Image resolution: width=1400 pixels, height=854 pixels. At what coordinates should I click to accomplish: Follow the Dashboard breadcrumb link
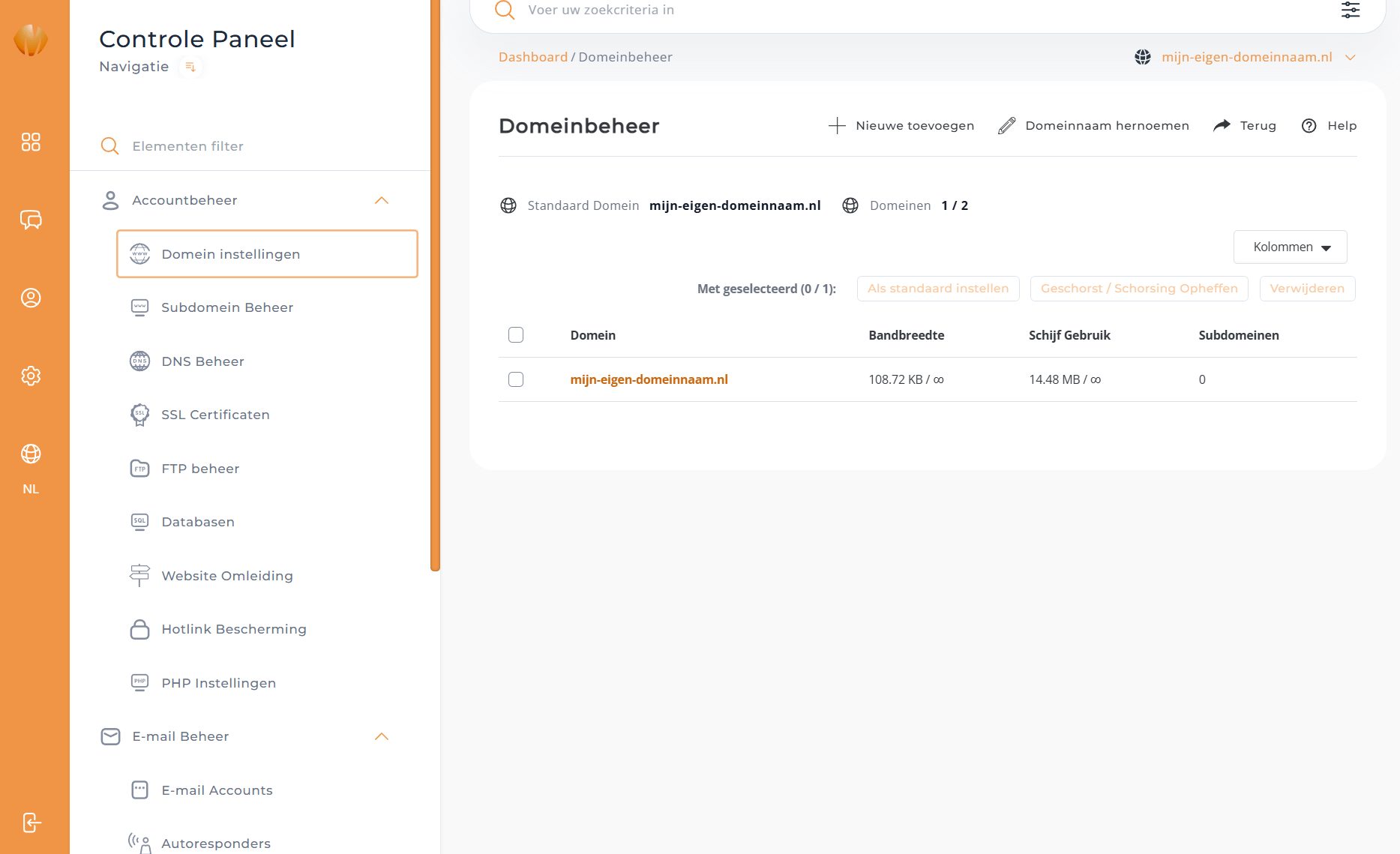coord(533,57)
